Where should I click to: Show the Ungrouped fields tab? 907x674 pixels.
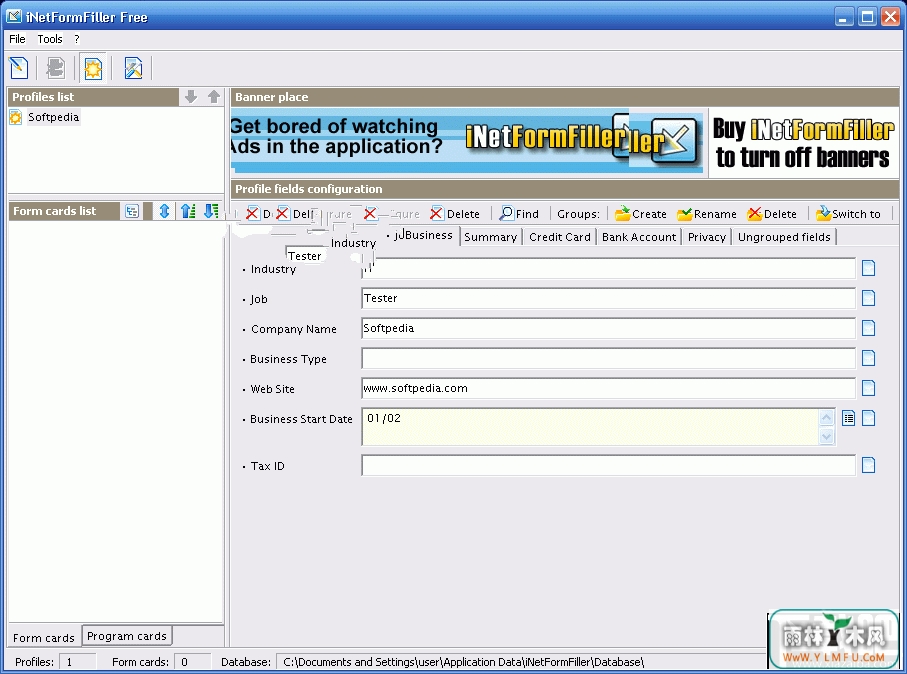click(784, 237)
